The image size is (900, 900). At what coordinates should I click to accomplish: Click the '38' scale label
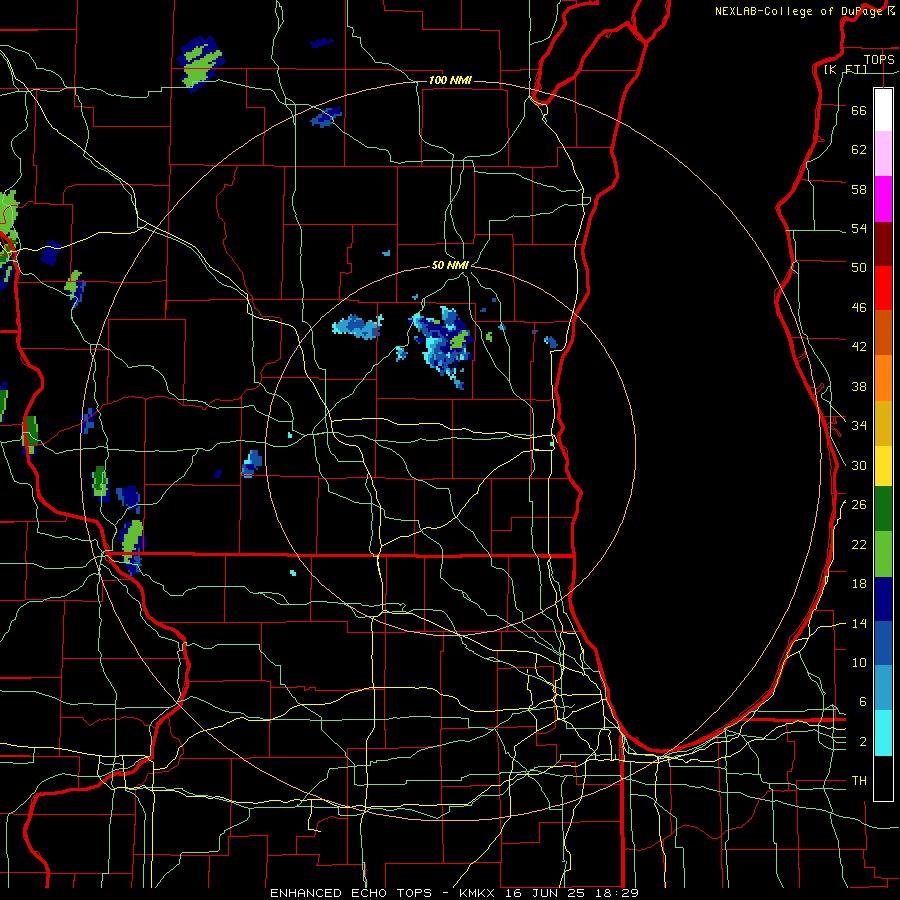click(859, 386)
